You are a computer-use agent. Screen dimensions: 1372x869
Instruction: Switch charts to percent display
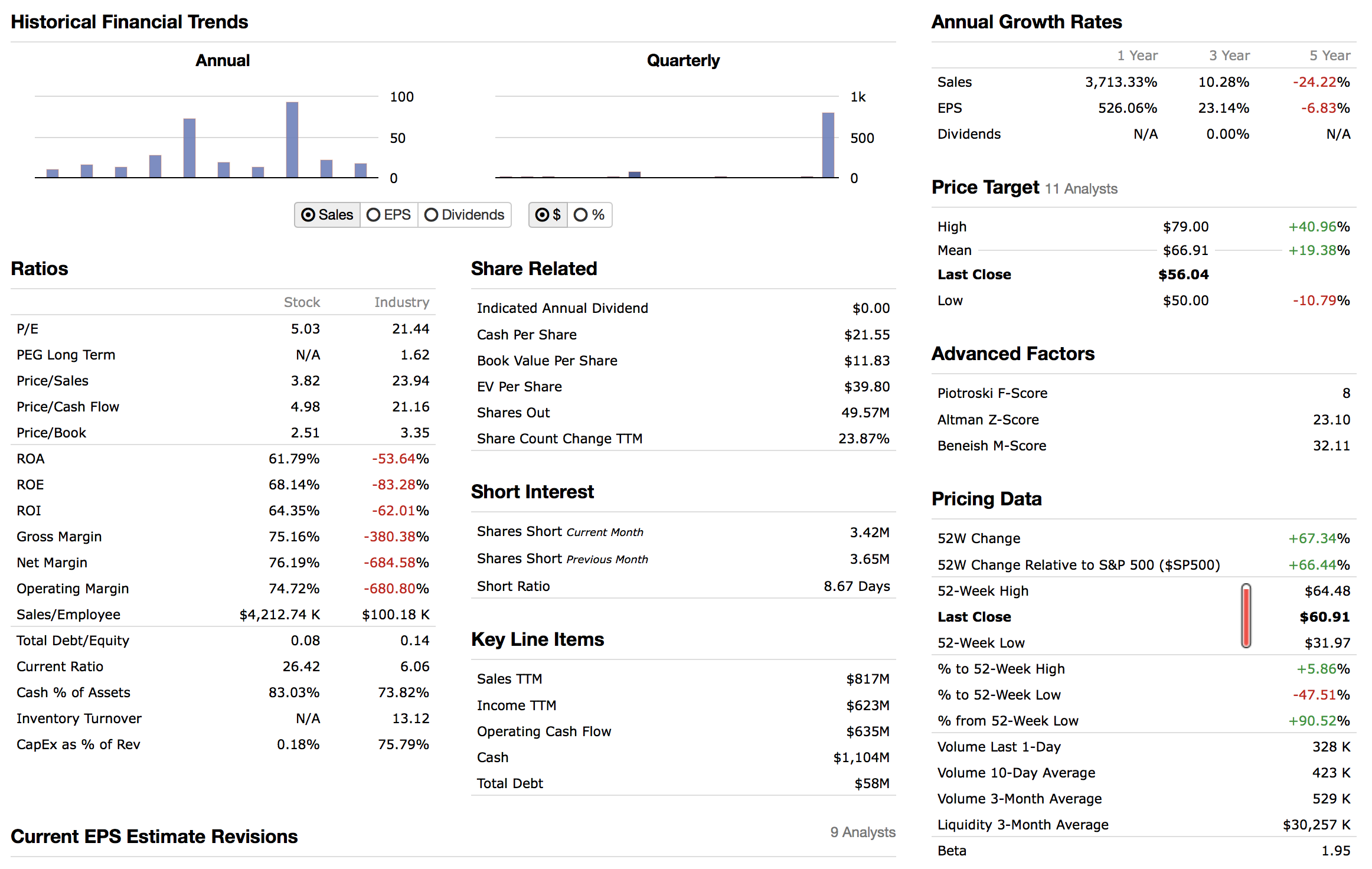pos(589,215)
